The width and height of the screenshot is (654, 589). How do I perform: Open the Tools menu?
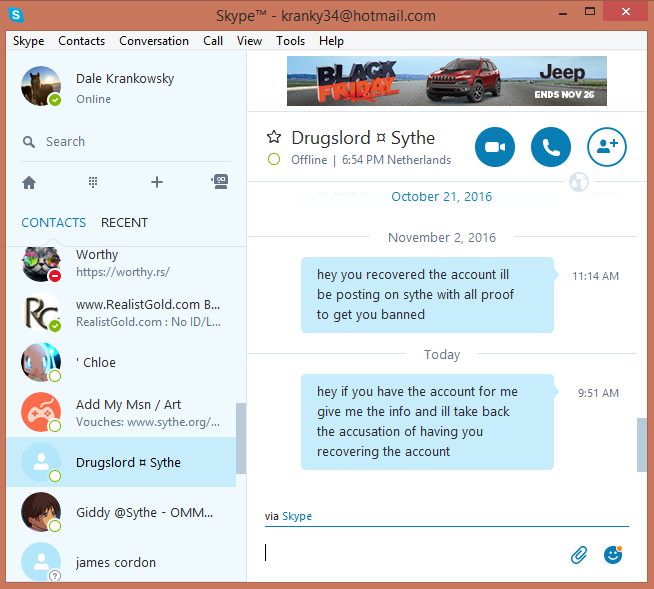[290, 41]
